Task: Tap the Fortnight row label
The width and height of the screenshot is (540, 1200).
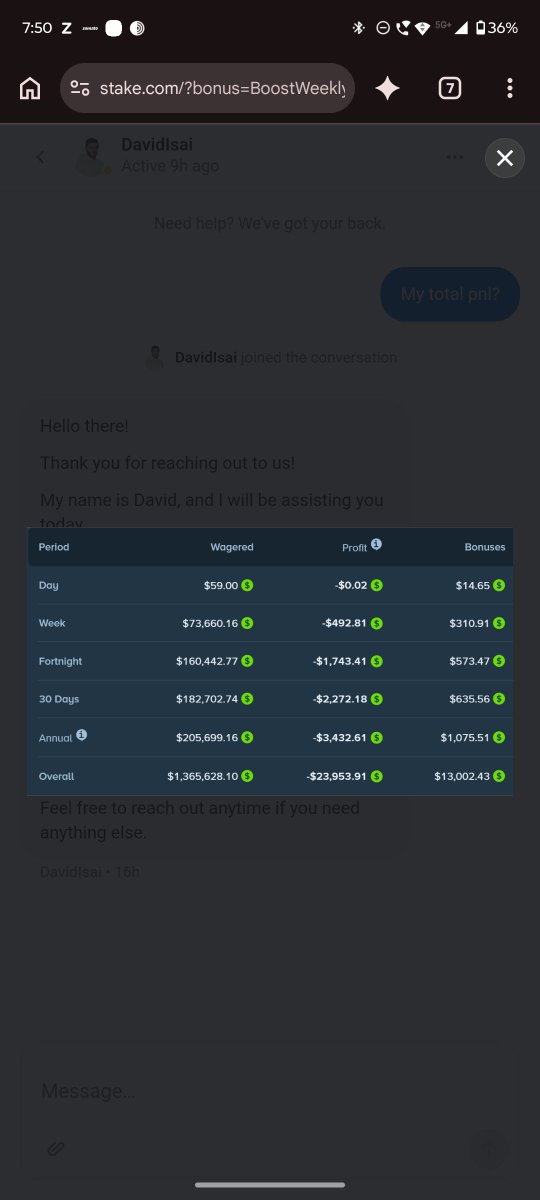Action: point(60,661)
